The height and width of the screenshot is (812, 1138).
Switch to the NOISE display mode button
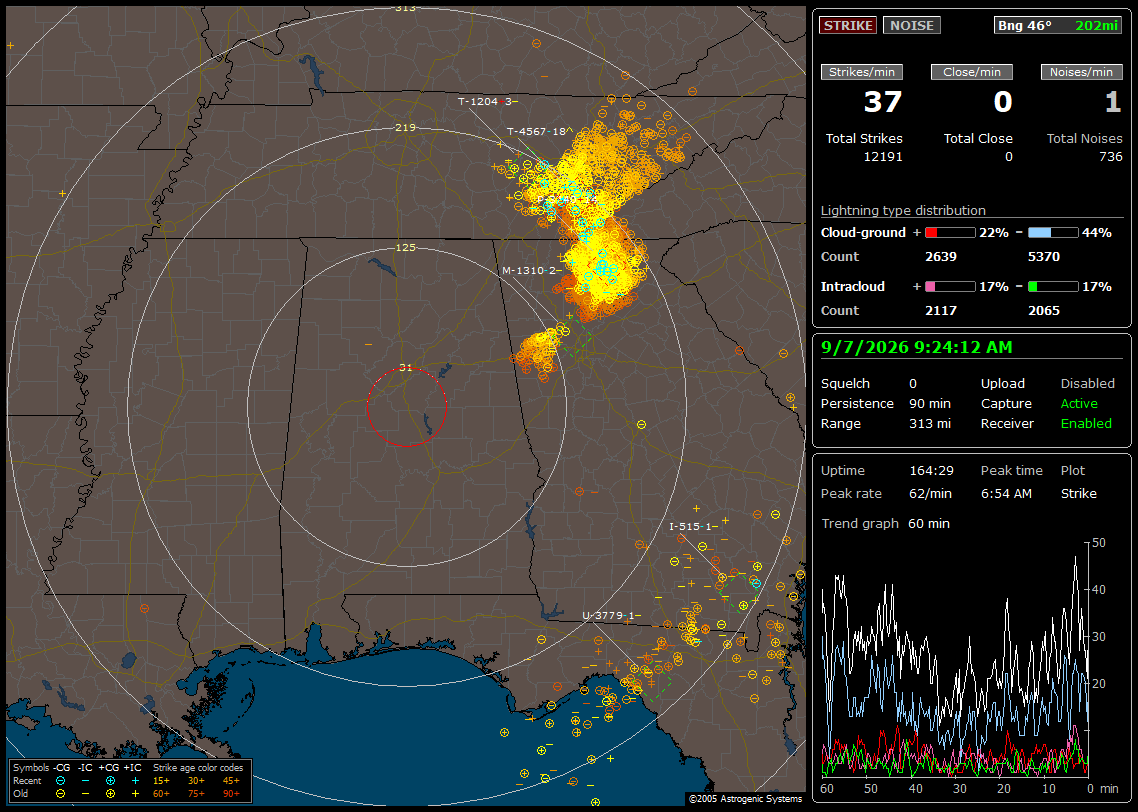(912, 25)
